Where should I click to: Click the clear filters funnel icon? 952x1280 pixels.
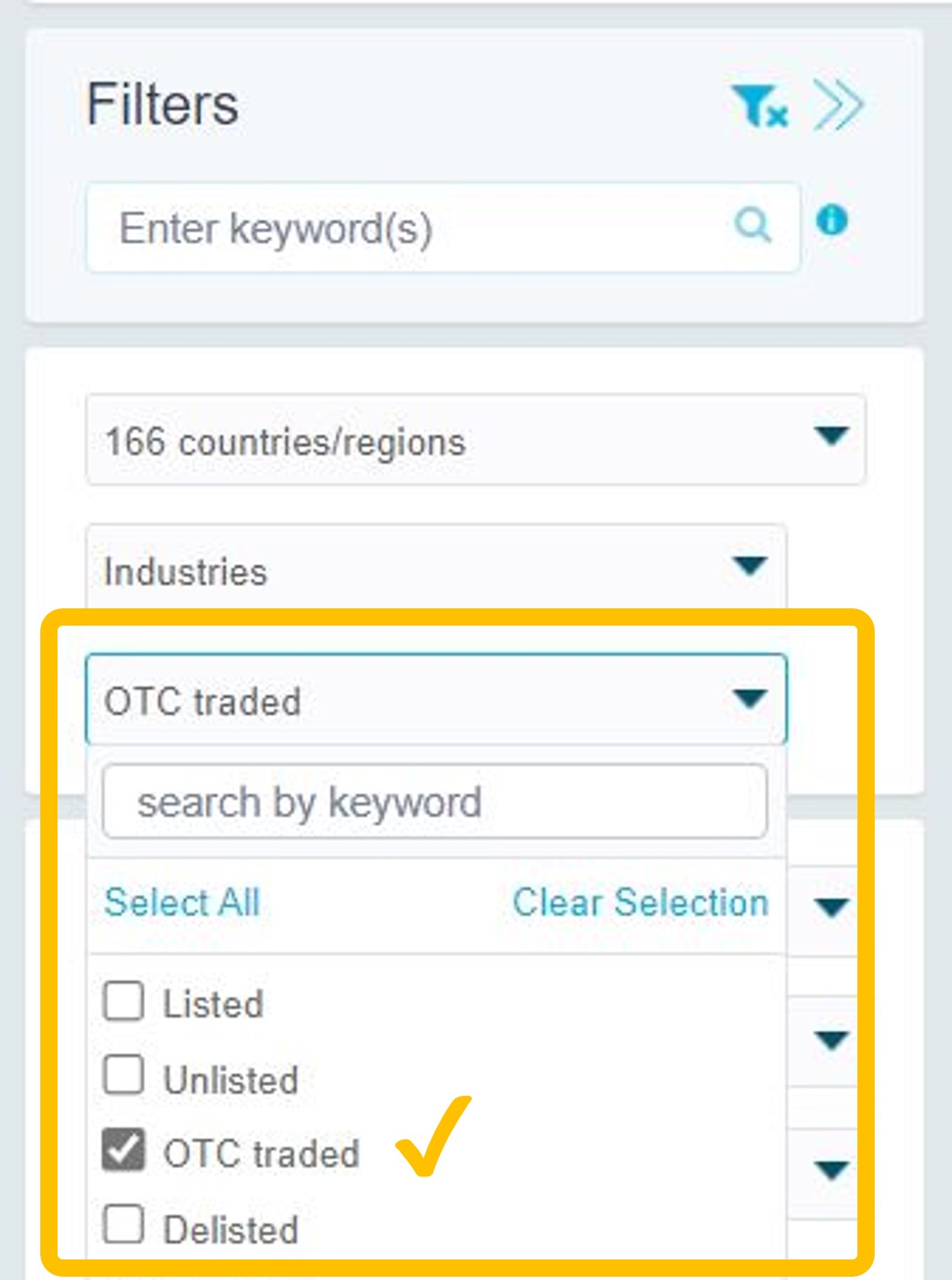(759, 107)
